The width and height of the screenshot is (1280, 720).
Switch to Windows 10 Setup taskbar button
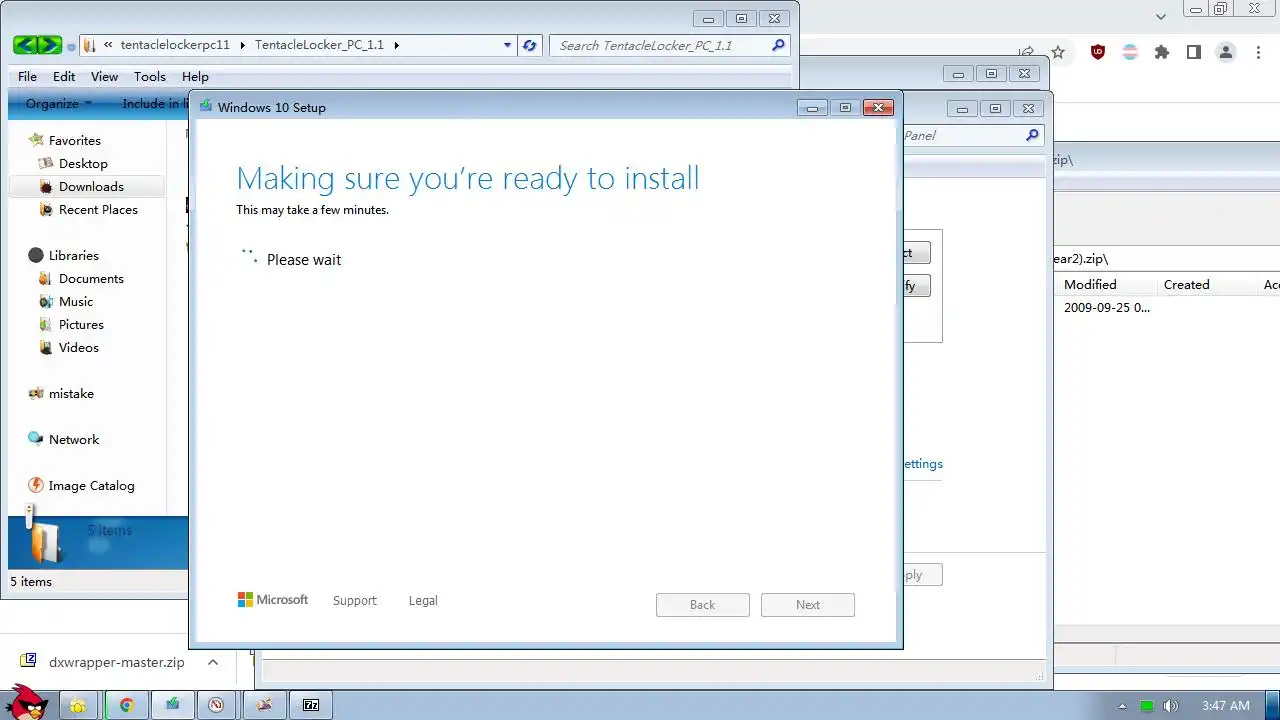(173, 705)
